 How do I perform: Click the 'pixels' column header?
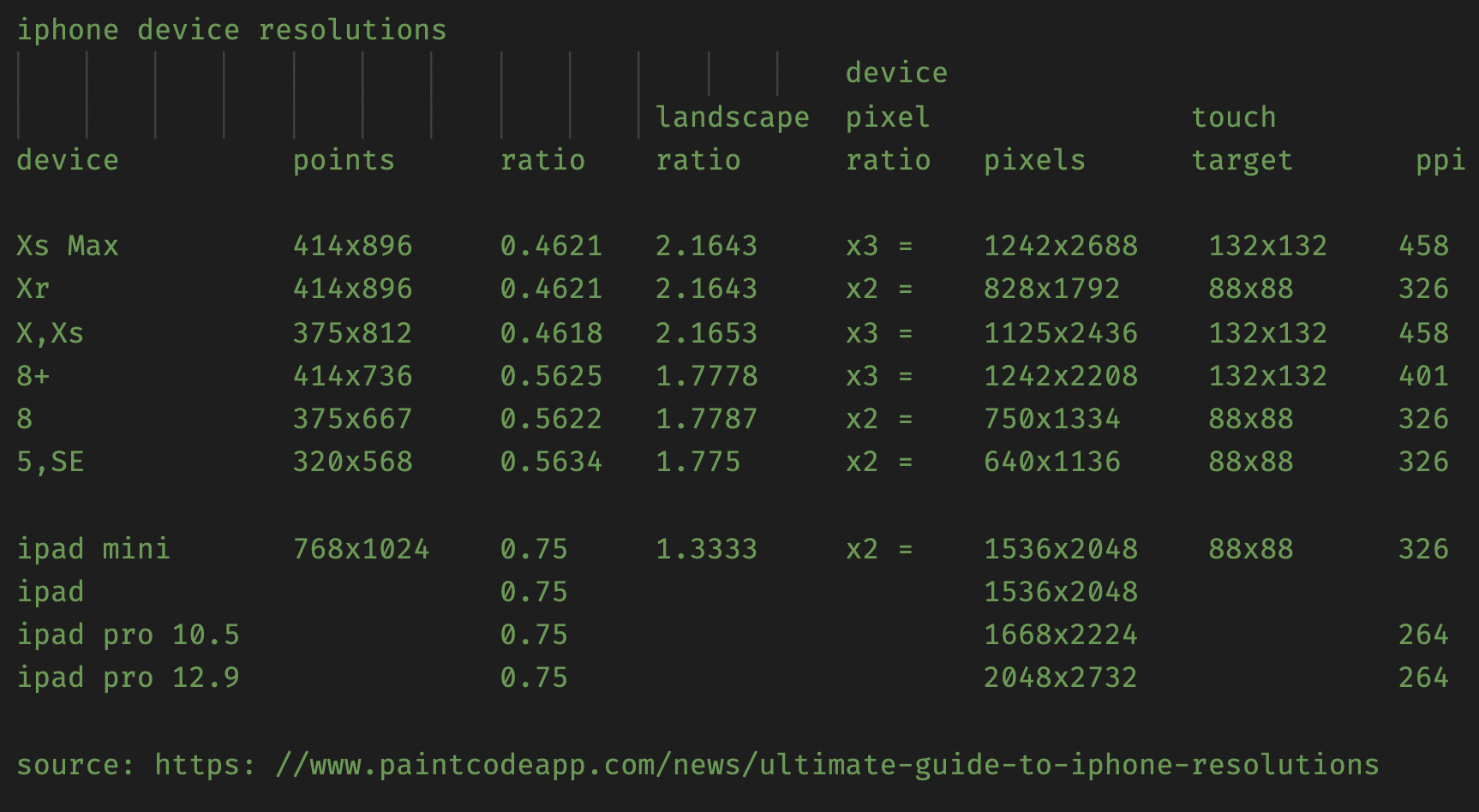[1034, 160]
